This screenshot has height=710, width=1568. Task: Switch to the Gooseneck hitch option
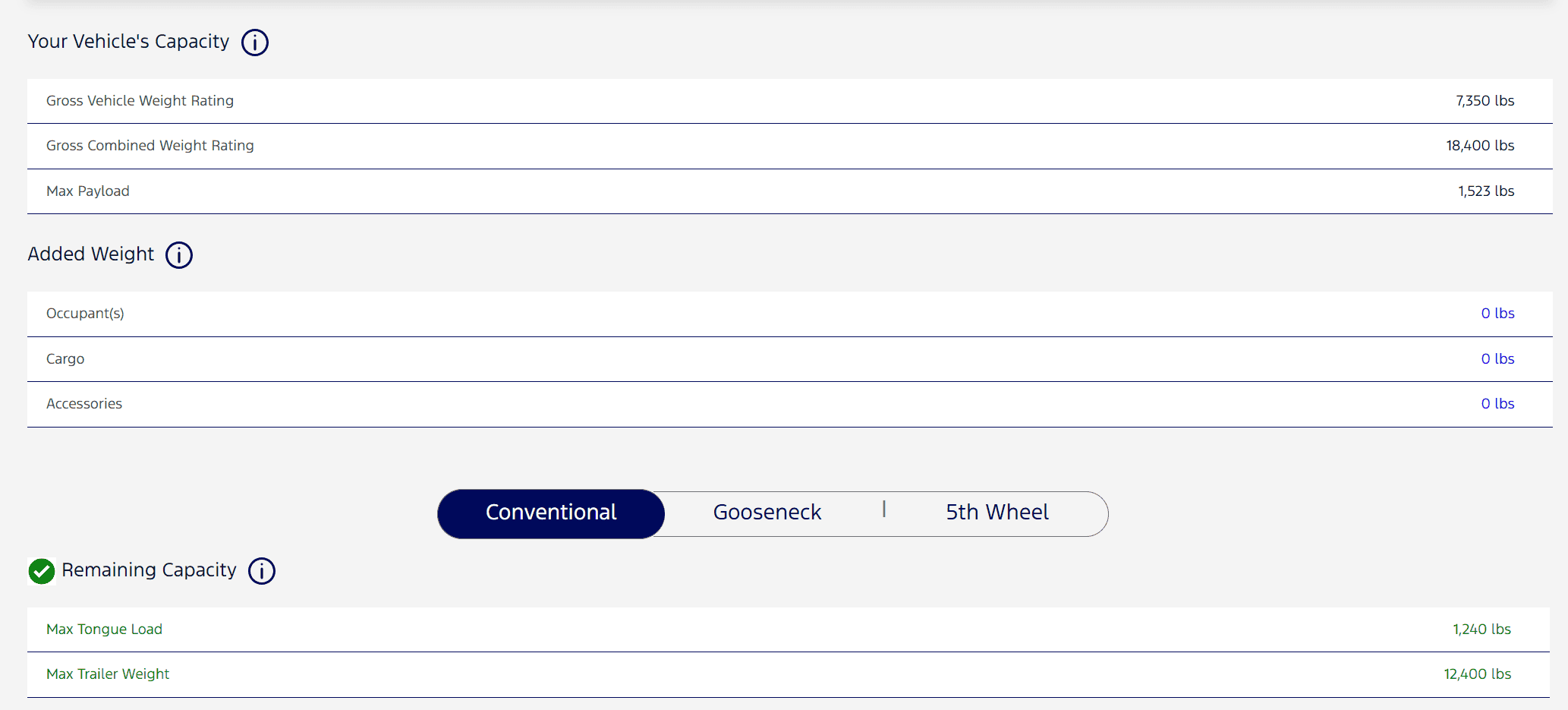tap(767, 513)
